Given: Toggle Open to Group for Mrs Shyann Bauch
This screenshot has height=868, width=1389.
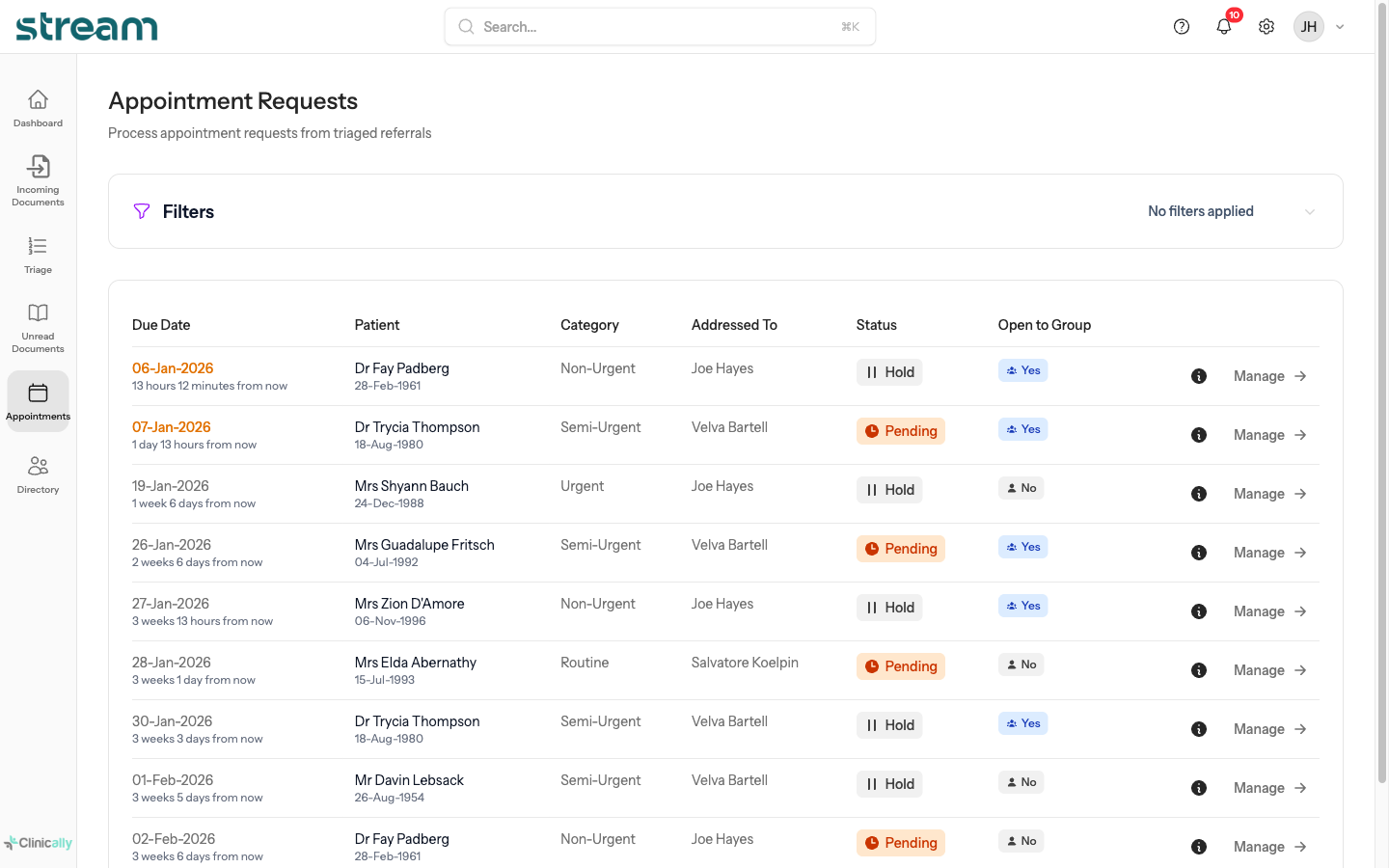Looking at the screenshot, I should (x=1021, y=487).
